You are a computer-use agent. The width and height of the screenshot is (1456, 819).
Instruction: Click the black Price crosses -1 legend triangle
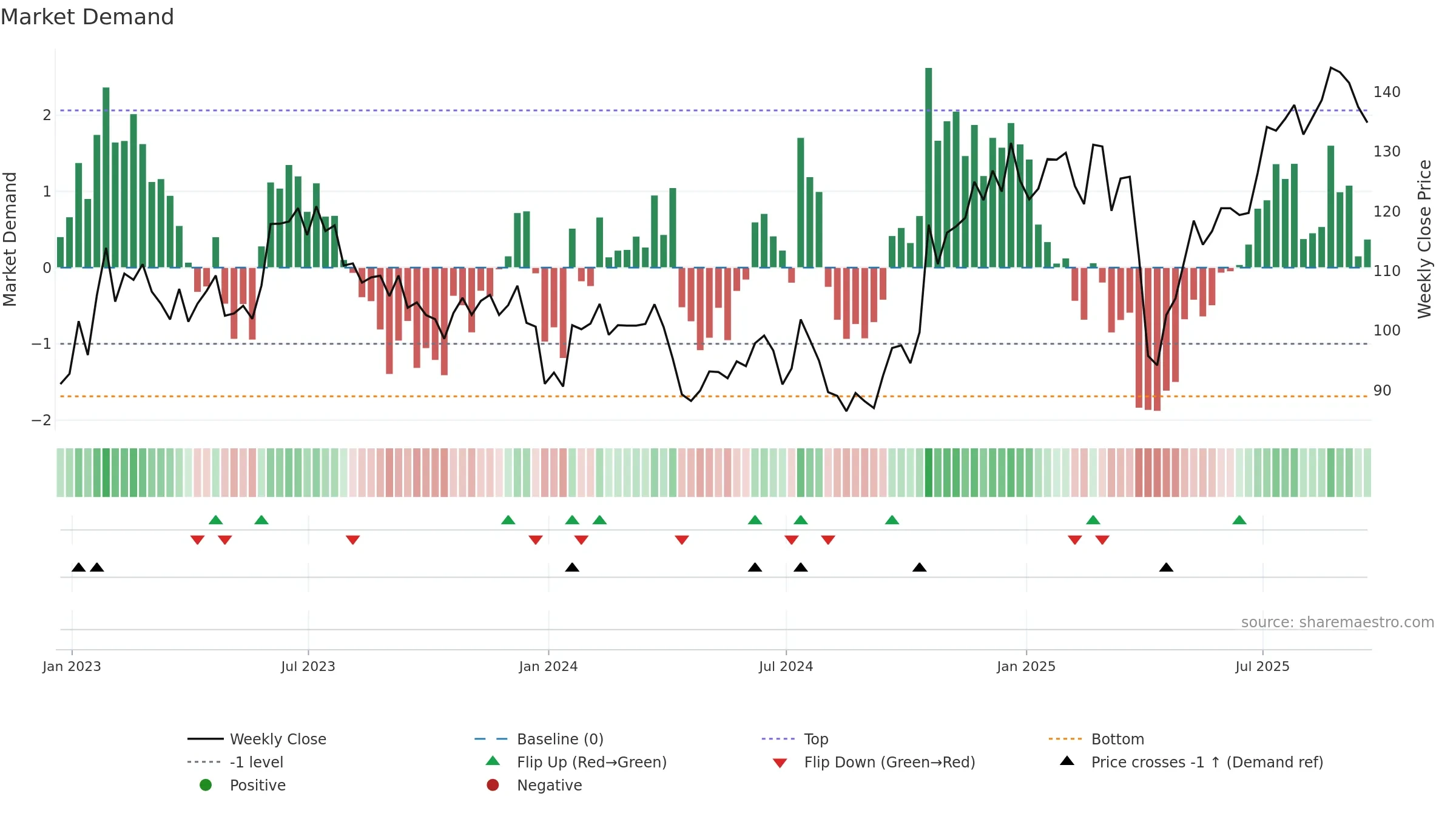click(x=1067, y=761)
